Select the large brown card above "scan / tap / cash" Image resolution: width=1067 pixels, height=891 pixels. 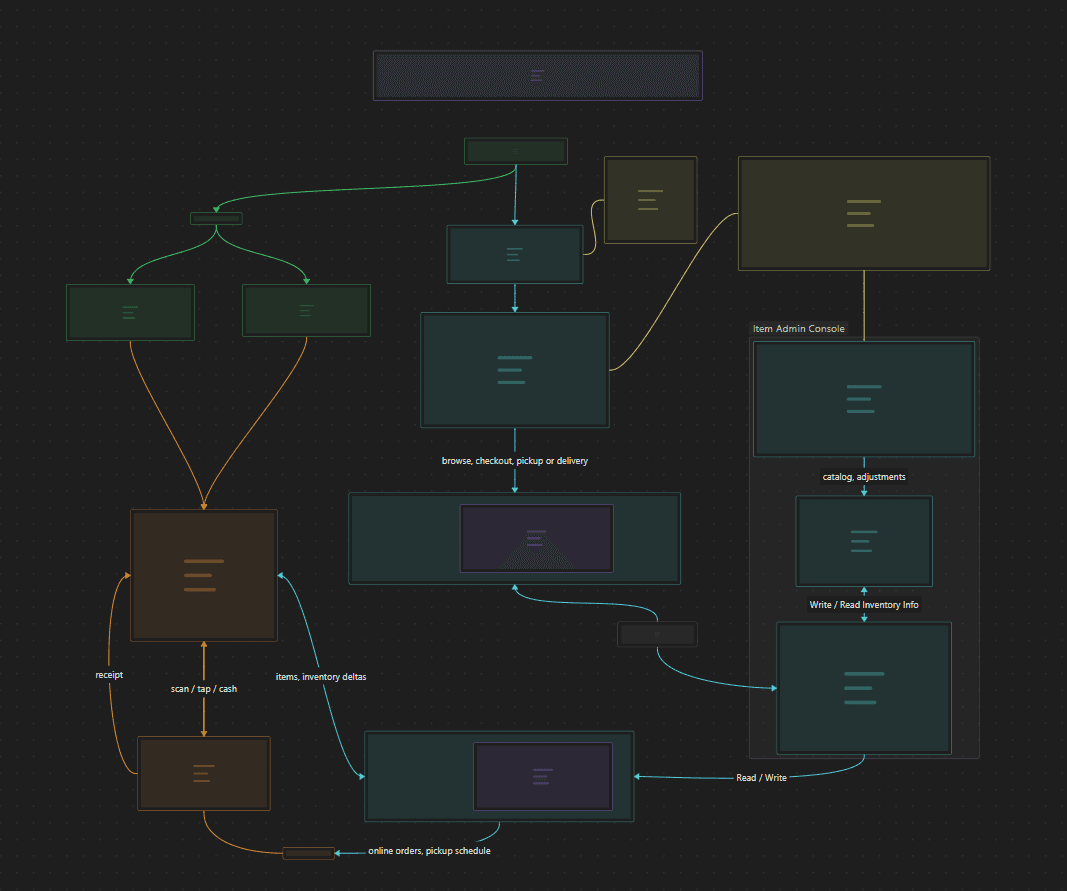point(204,575)
